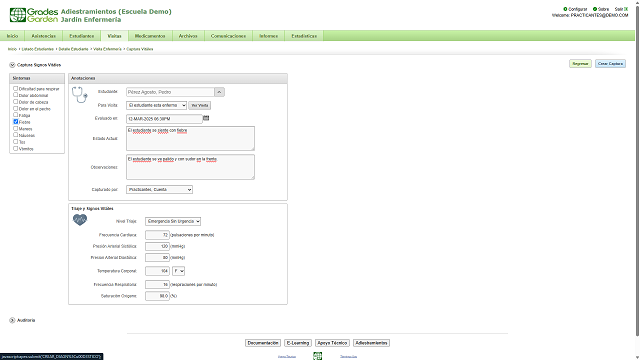640x360 pixels.
Task: Click the Ver Visita button
Action: click(x=200, y=105)
